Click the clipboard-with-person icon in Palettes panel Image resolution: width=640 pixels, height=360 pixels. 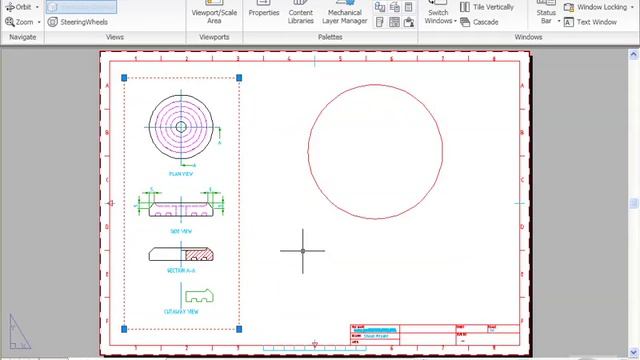[409, 22]
